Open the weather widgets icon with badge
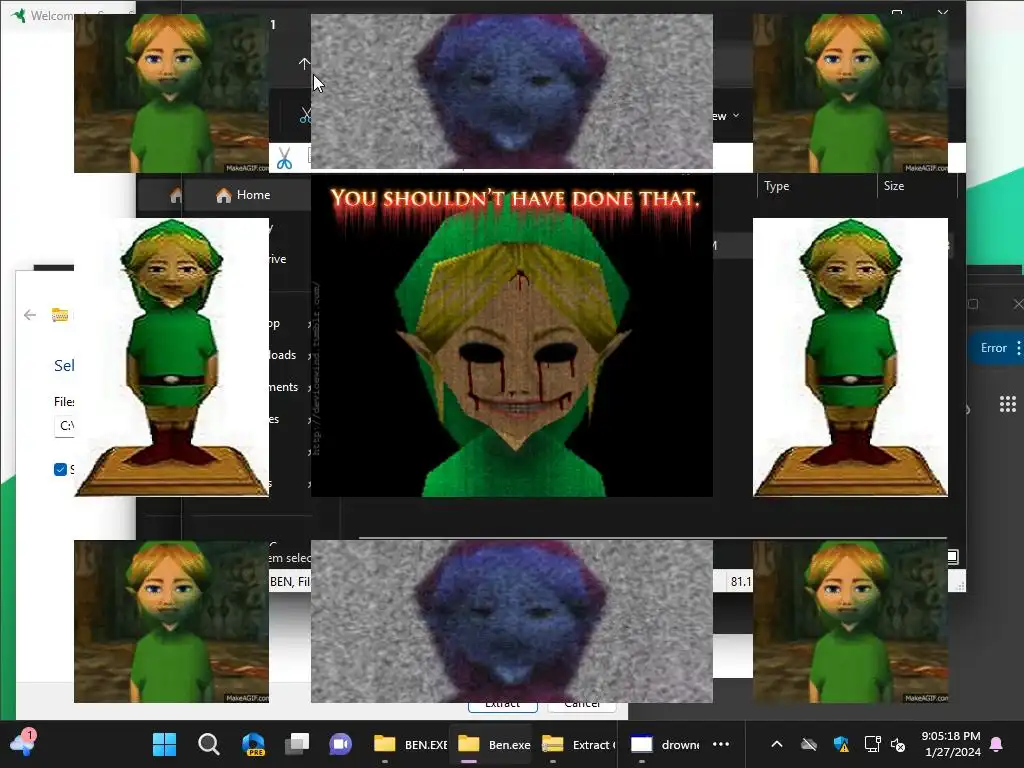This screenshot has height=768, width=1024. tap(22, 743)
